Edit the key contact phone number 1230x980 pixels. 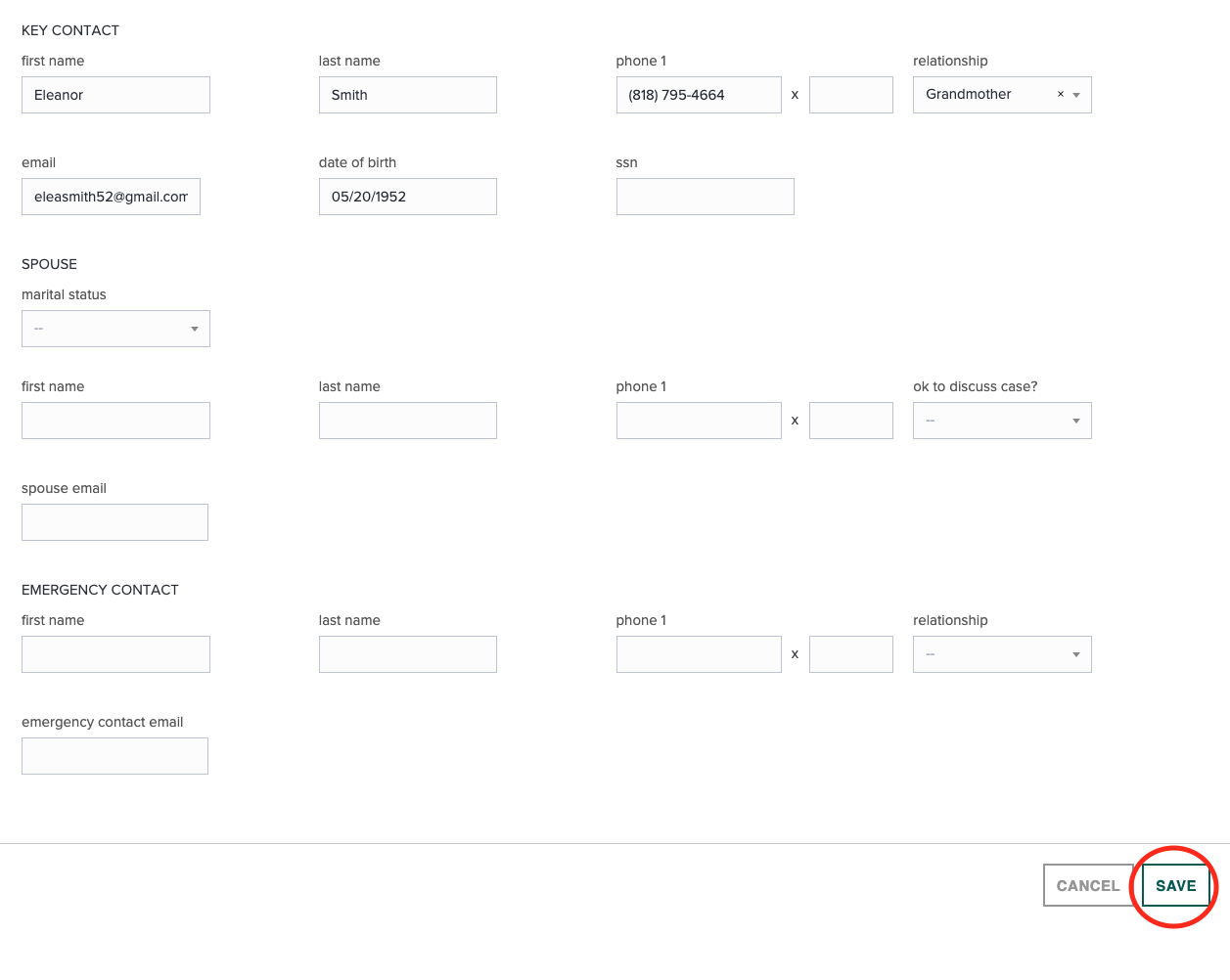(x=698, y=94)
